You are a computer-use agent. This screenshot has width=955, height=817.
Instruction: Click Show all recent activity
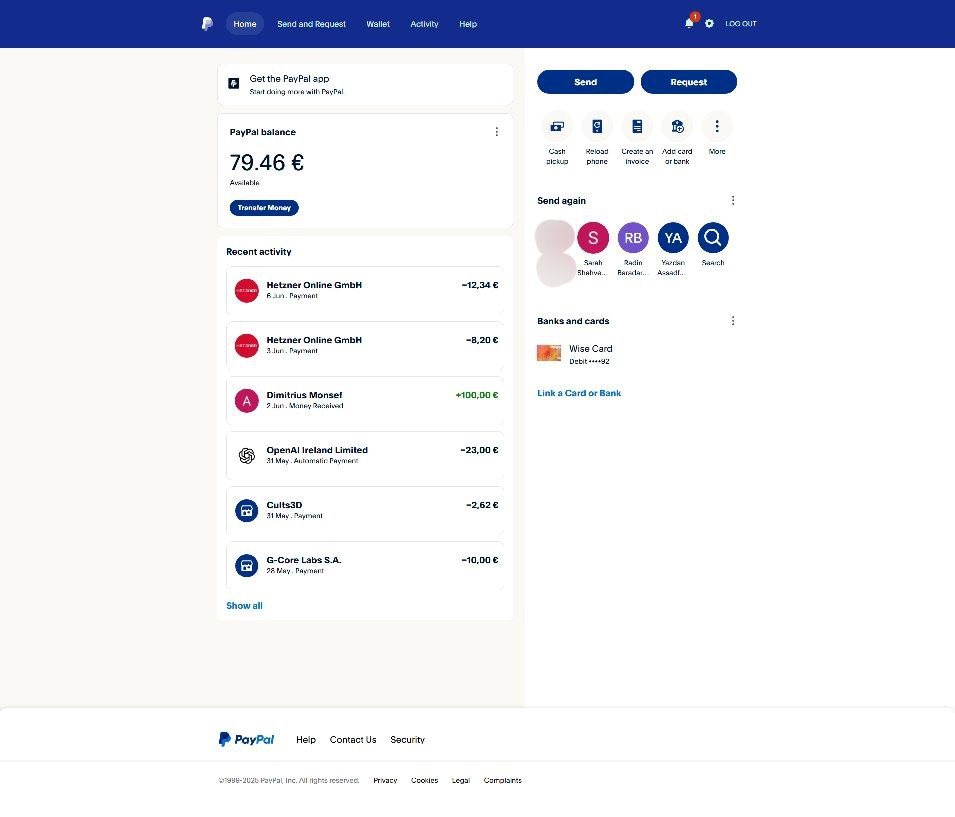[244, 606]
